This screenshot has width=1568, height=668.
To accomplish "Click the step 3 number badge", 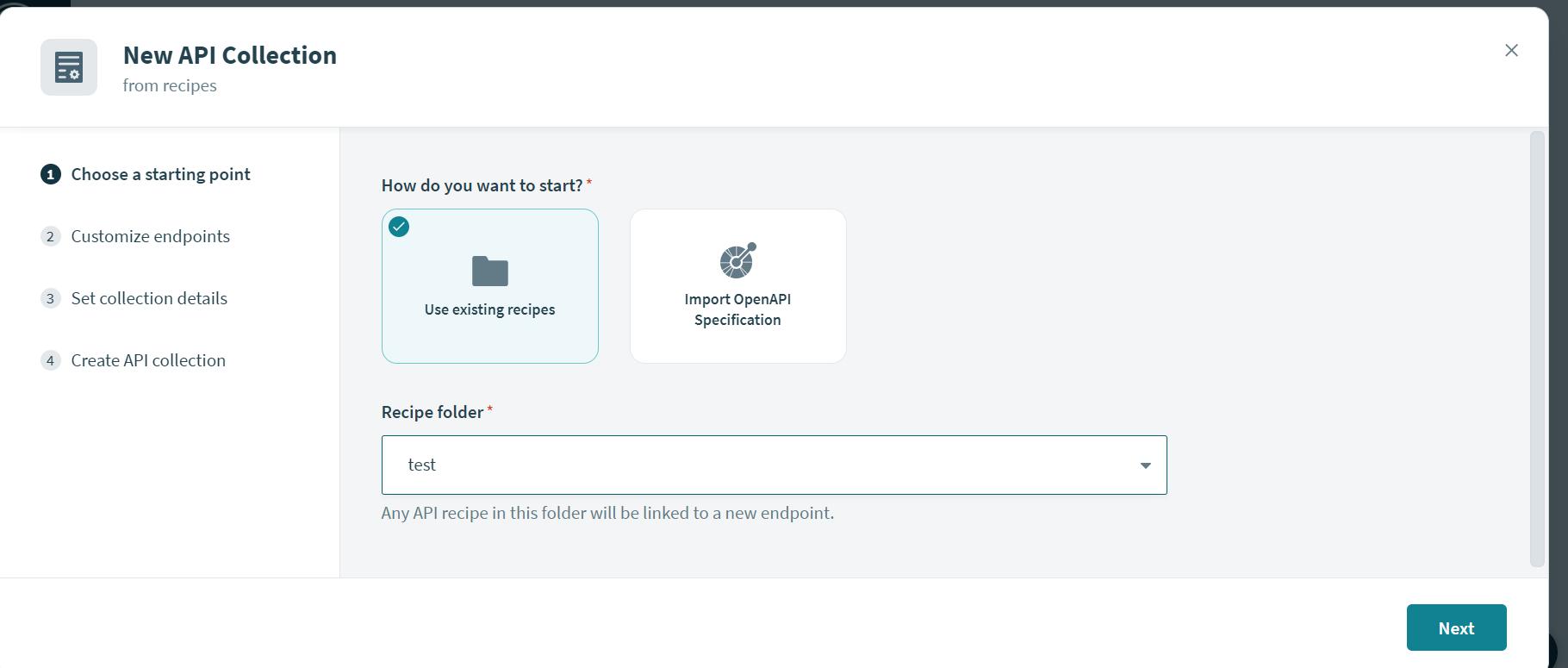I will pos(51,299).
